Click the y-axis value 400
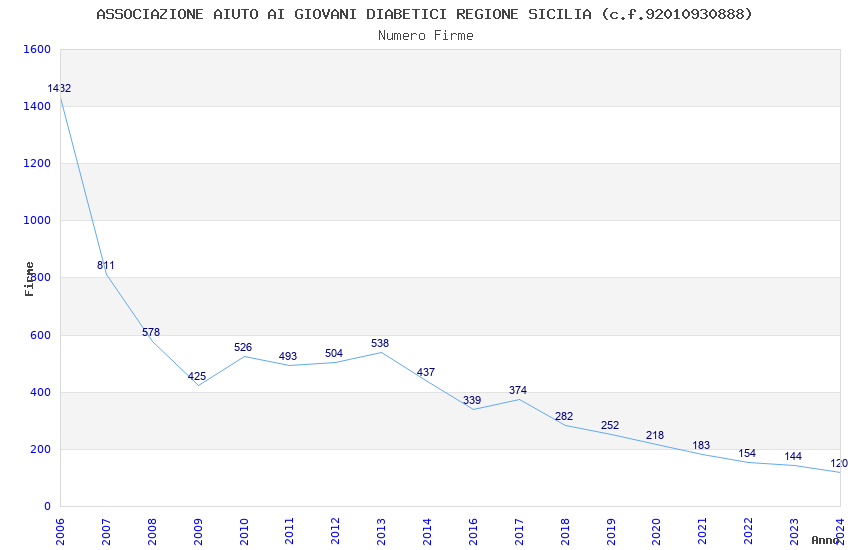 (40, 392)
